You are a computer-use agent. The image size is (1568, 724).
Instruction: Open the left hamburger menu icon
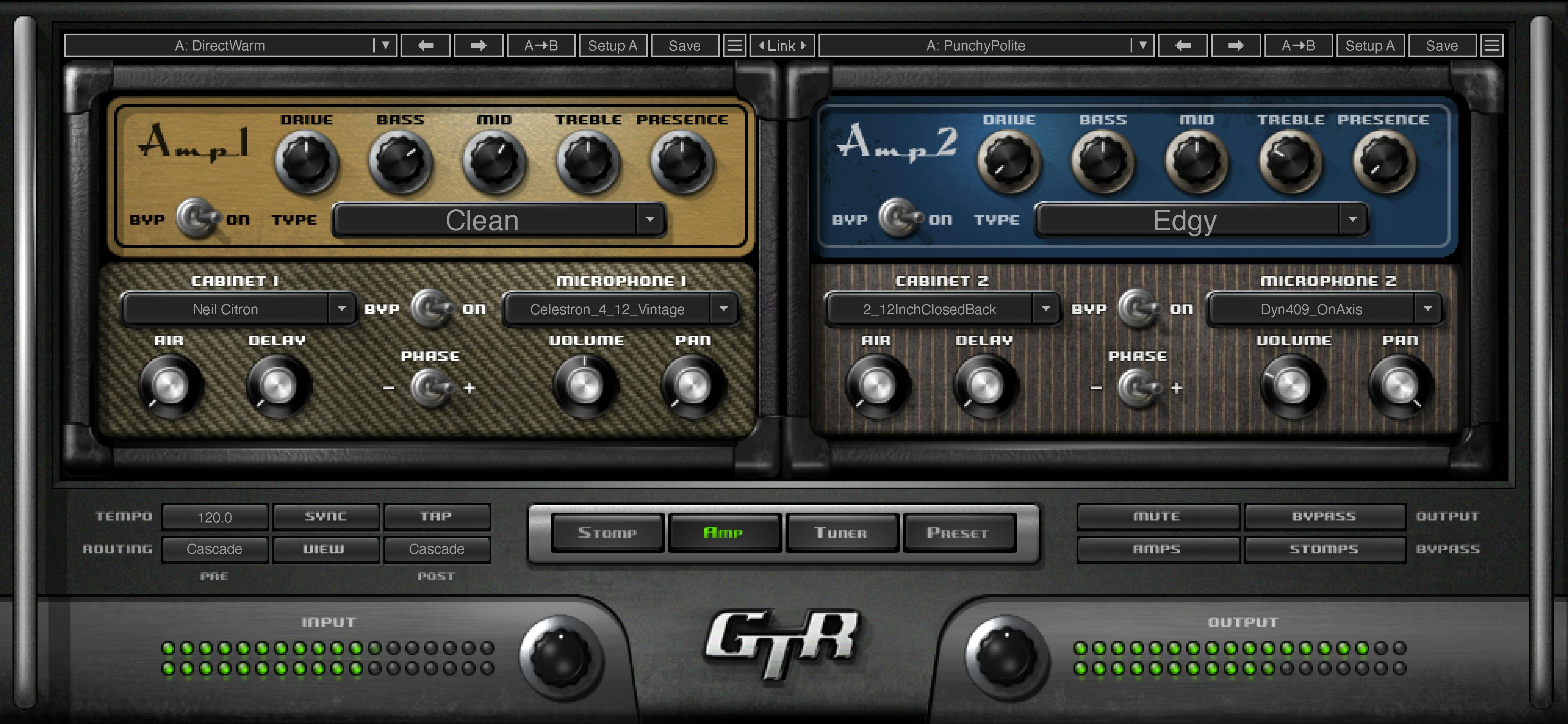click(x=735, y=46)
